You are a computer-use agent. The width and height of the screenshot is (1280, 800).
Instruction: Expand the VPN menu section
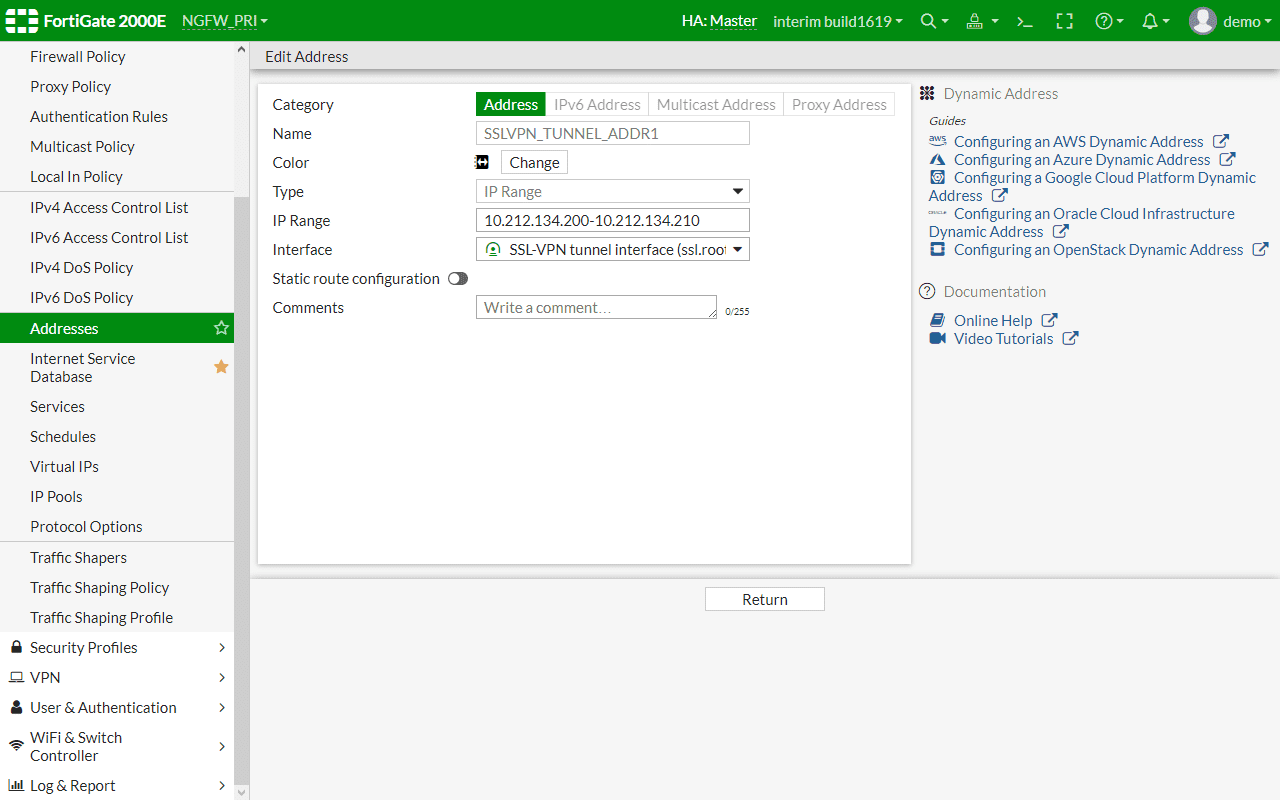[221, 677]
